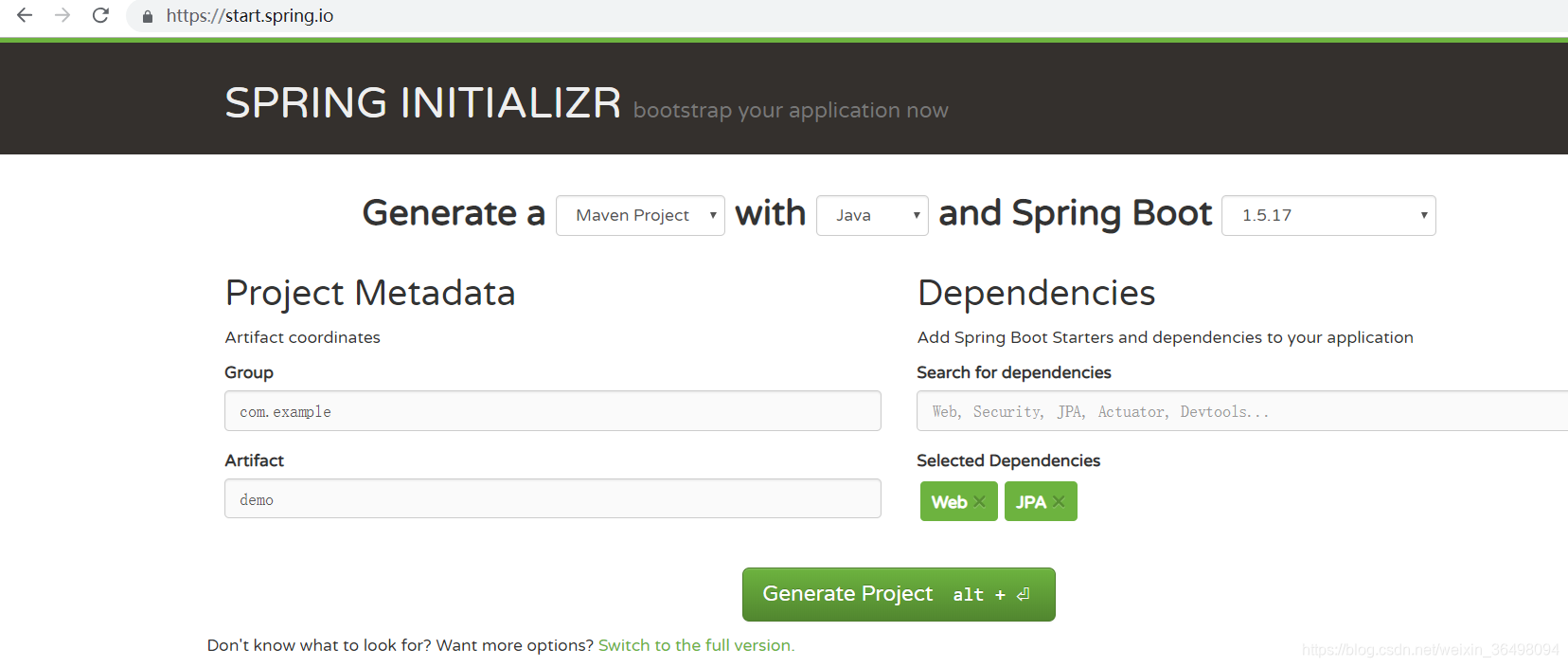Viewport: 1568px width, 667px height.
Task: Follow the 'Switch to the full version' link
Action: [x=696, y=645]
